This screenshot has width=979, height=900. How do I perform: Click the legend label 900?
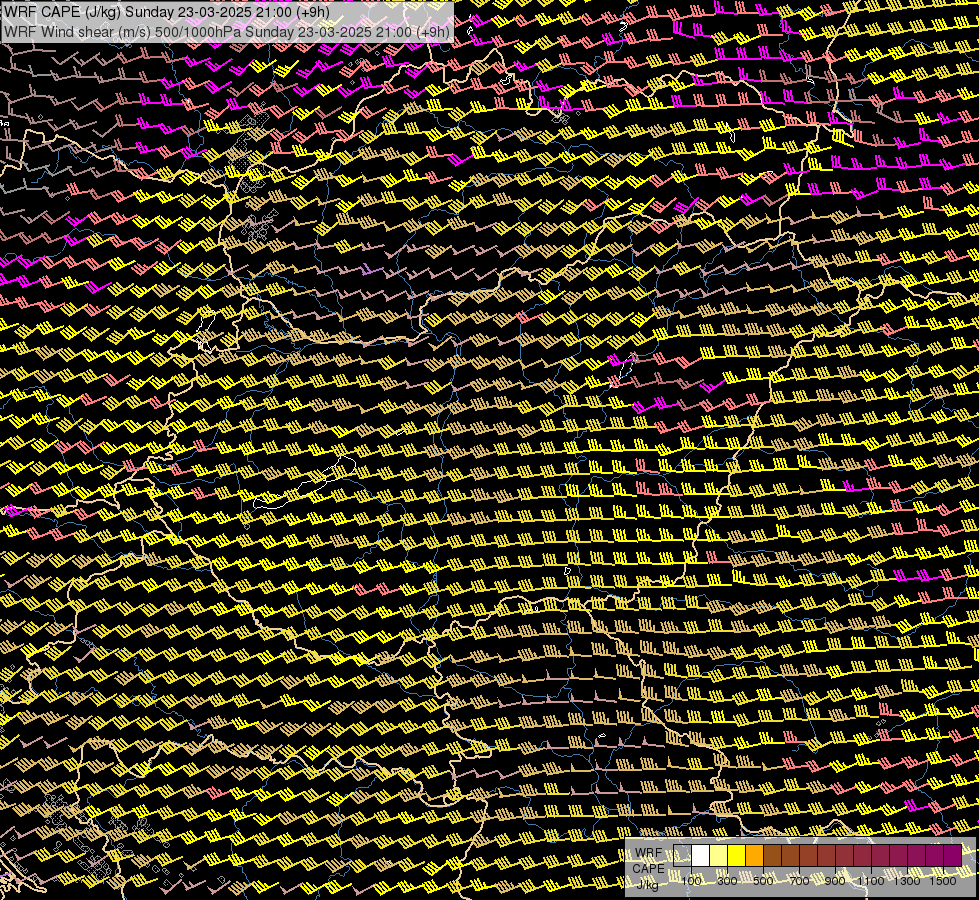click(835, 881)
